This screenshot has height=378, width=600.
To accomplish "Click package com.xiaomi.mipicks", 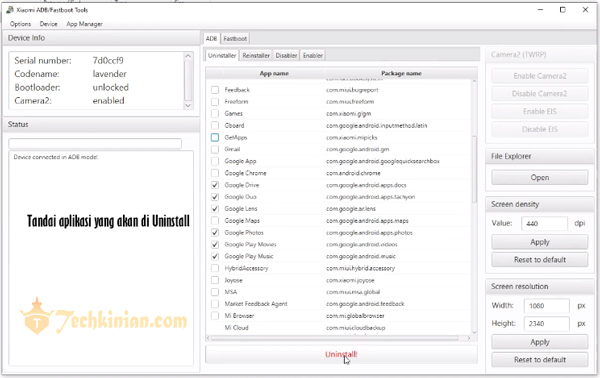I will [352, 137].
